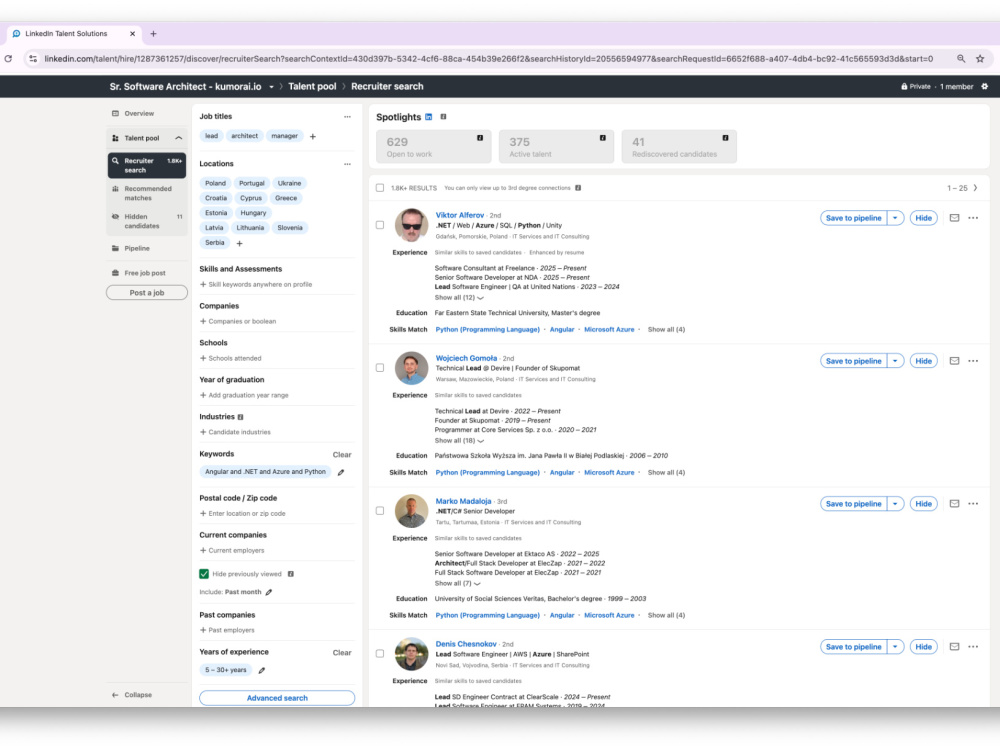This screenshot has width=1000, height=750.
Task: Filter by Open to work spotlight
Action: 434,147
